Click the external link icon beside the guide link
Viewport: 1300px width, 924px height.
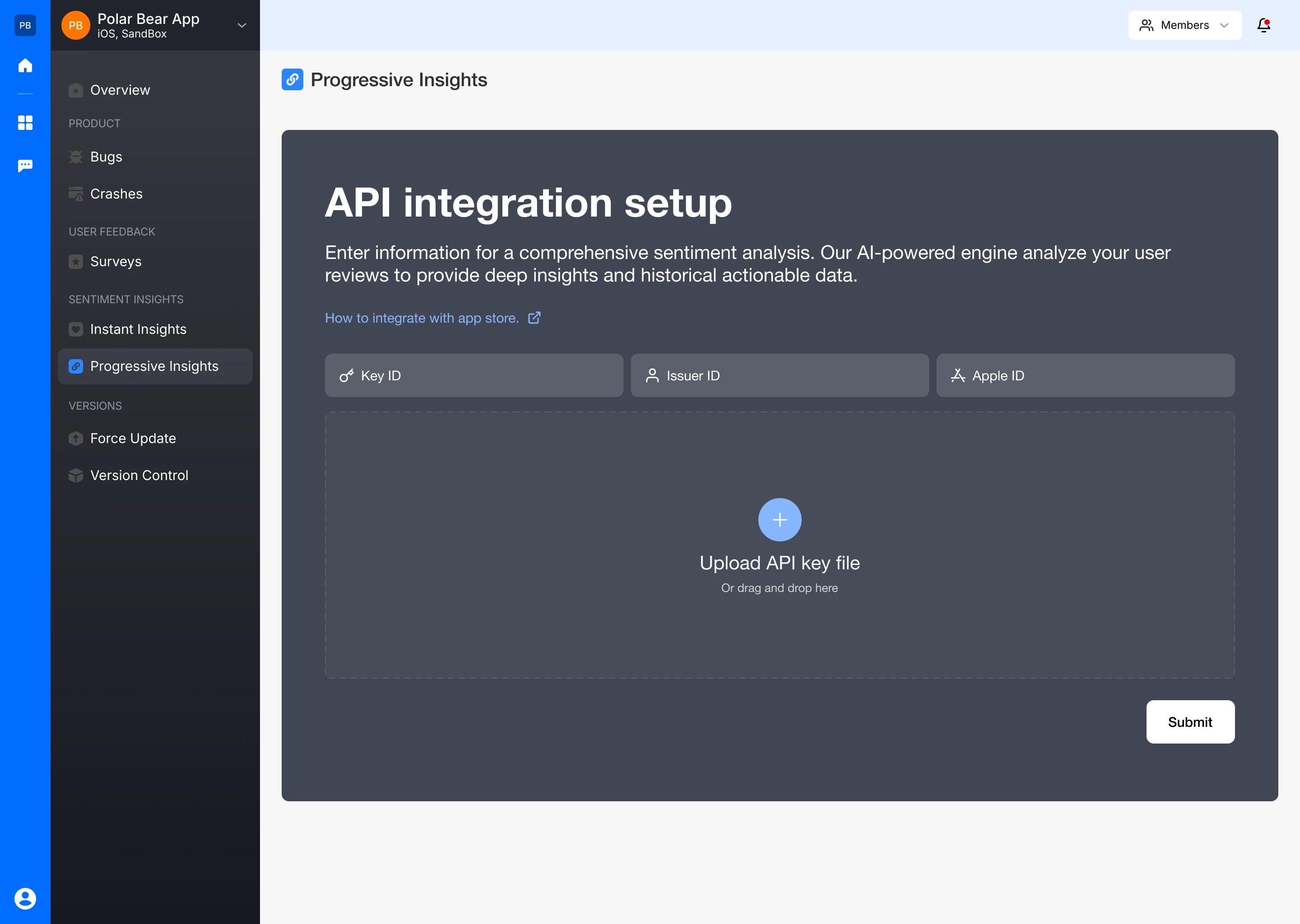pos(534,318)
